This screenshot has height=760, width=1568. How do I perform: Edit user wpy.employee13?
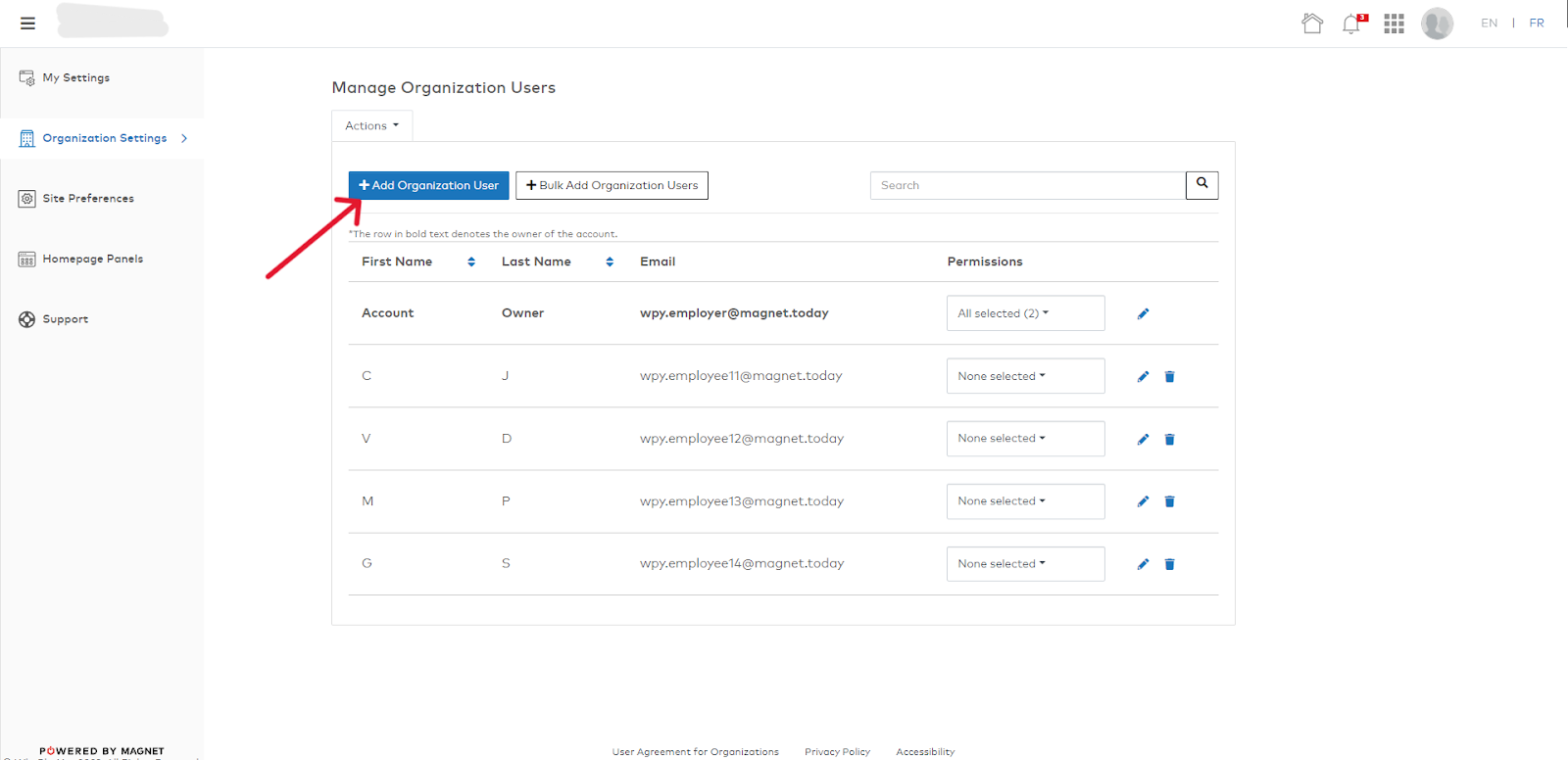[1143, 501]
